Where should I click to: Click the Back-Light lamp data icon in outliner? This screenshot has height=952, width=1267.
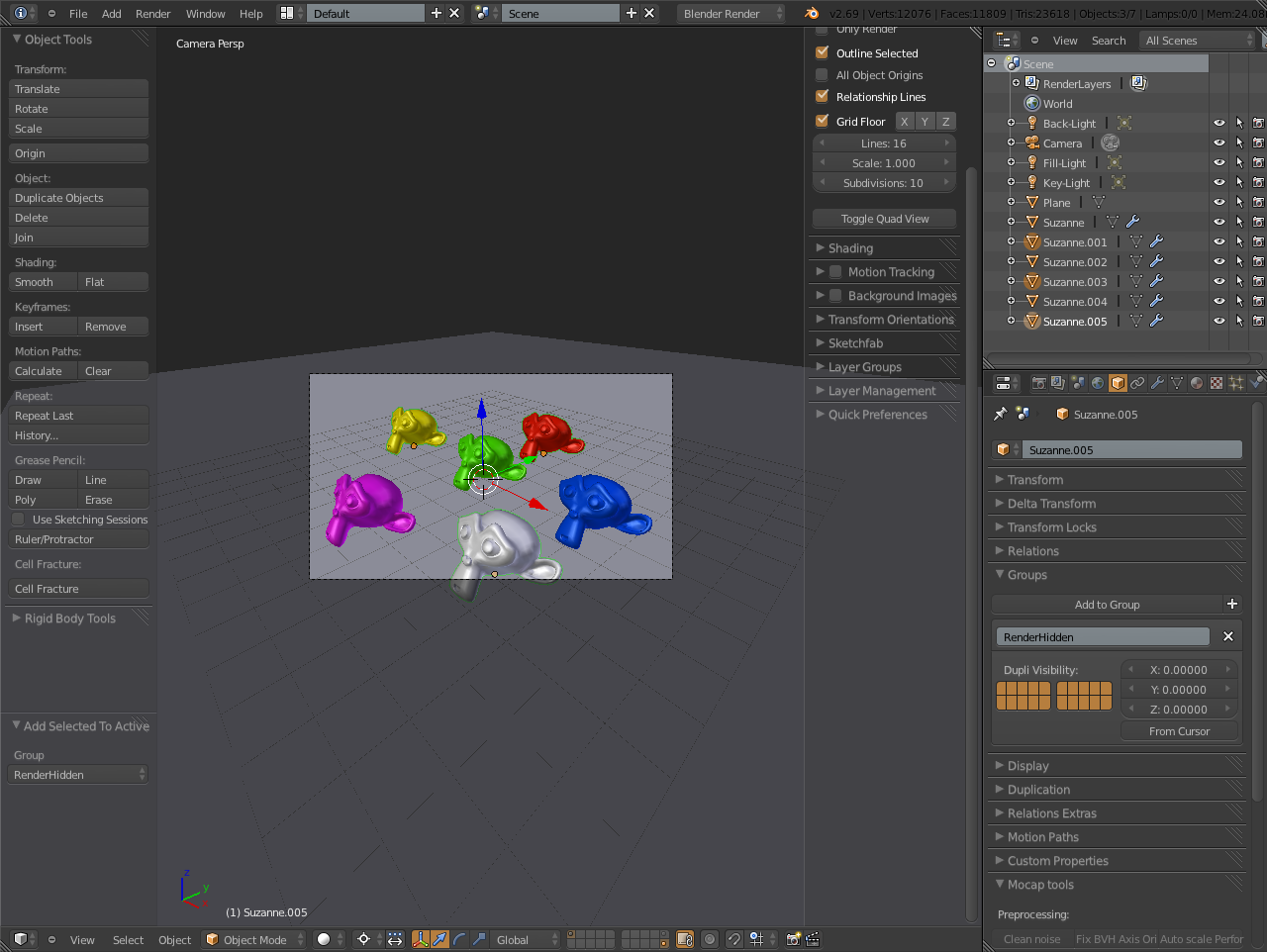1124,123
